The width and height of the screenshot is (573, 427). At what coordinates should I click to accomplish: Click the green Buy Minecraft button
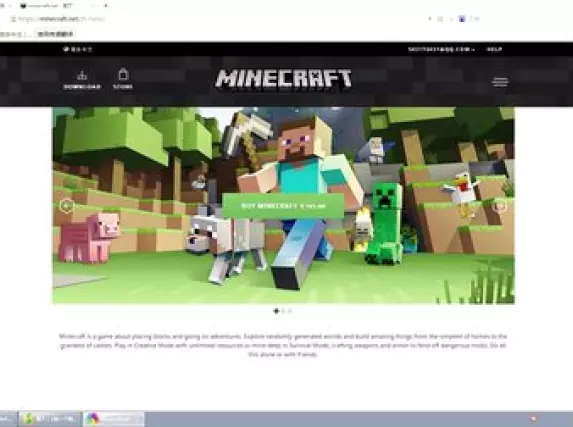[283, 206]
